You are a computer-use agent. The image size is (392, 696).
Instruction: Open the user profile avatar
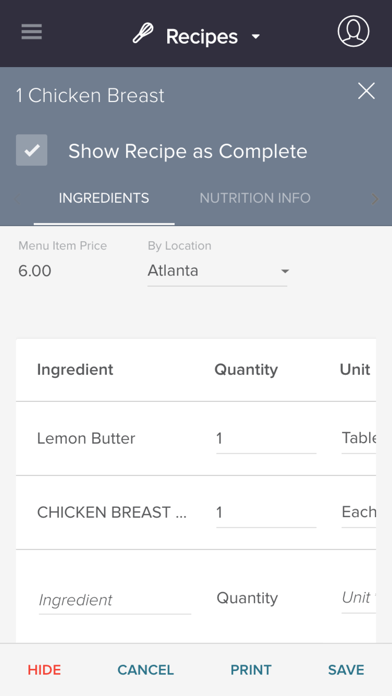coord(353,31)
